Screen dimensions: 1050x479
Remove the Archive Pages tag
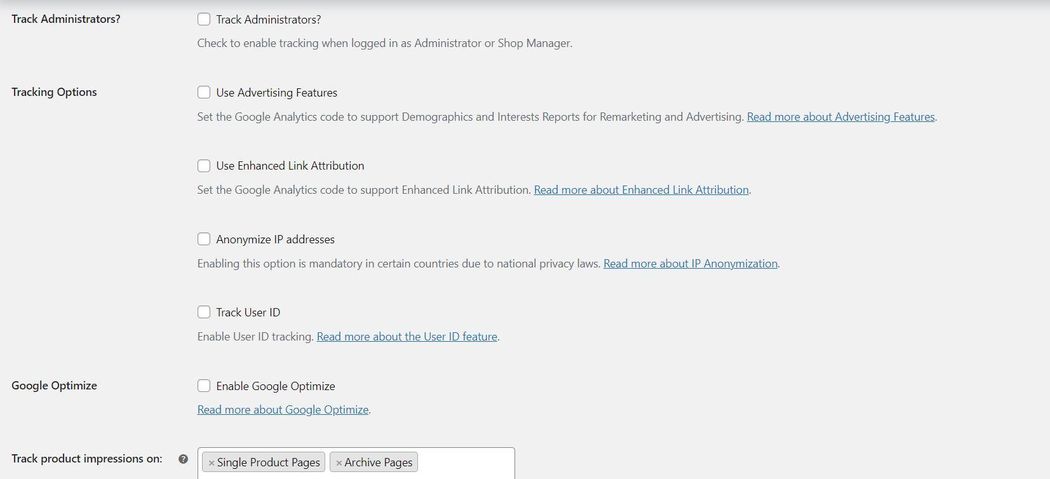(x=339, y=463)
